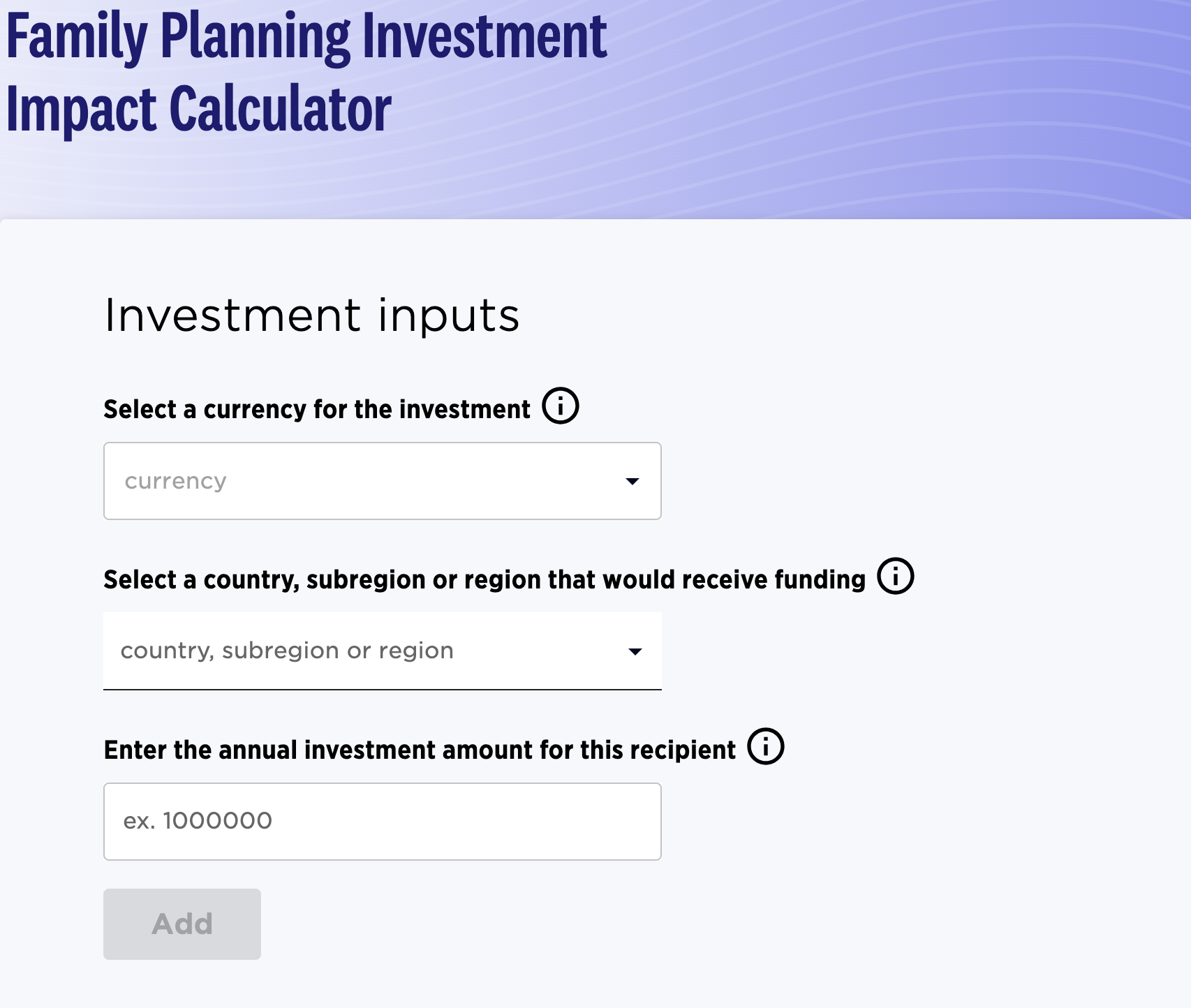Viewport: 1191px width, 1008px height.
Task: Click the 'Impact Calculator' line of the title
Action: [x=199, y=110]
